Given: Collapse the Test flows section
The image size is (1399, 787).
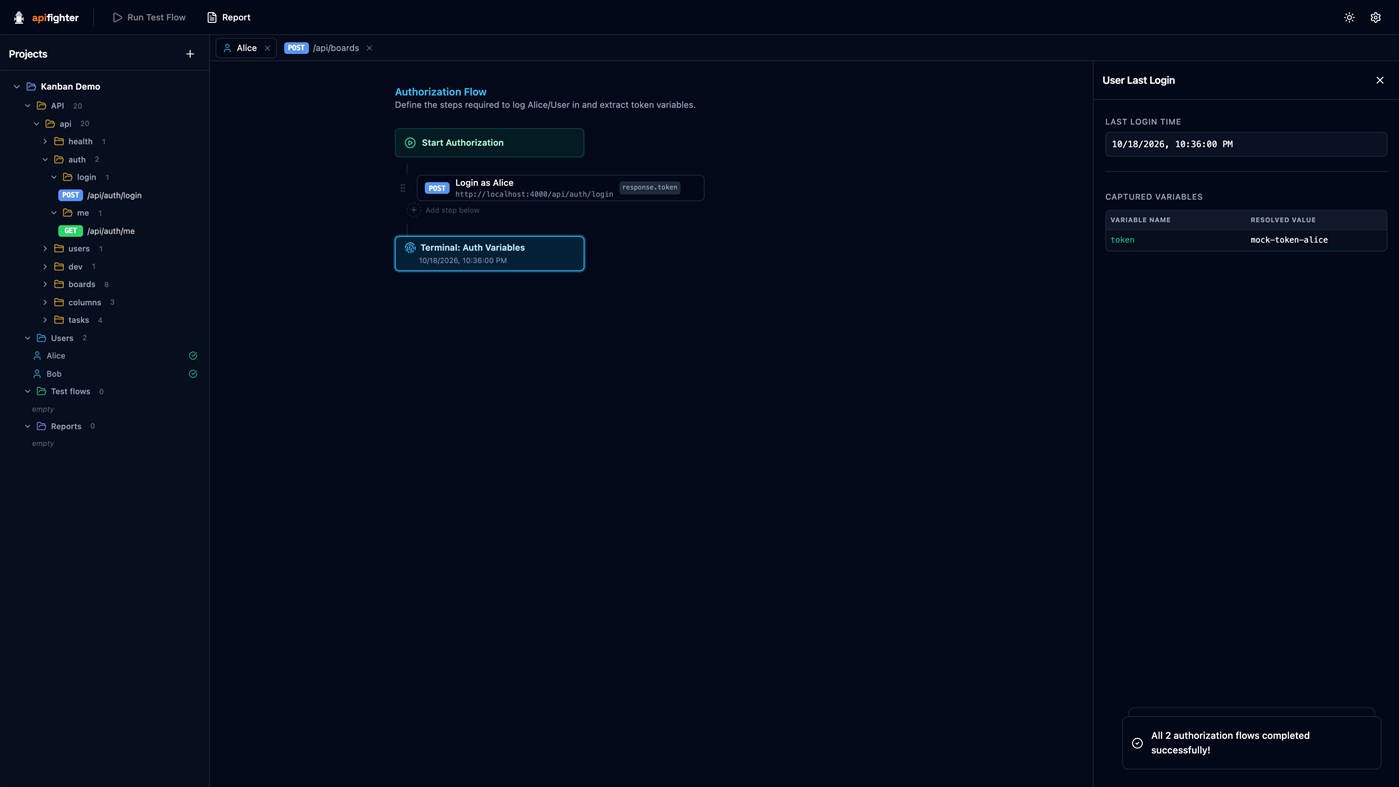Looking at the screenshot, I should pyautogui.click(x=27, y=392).
